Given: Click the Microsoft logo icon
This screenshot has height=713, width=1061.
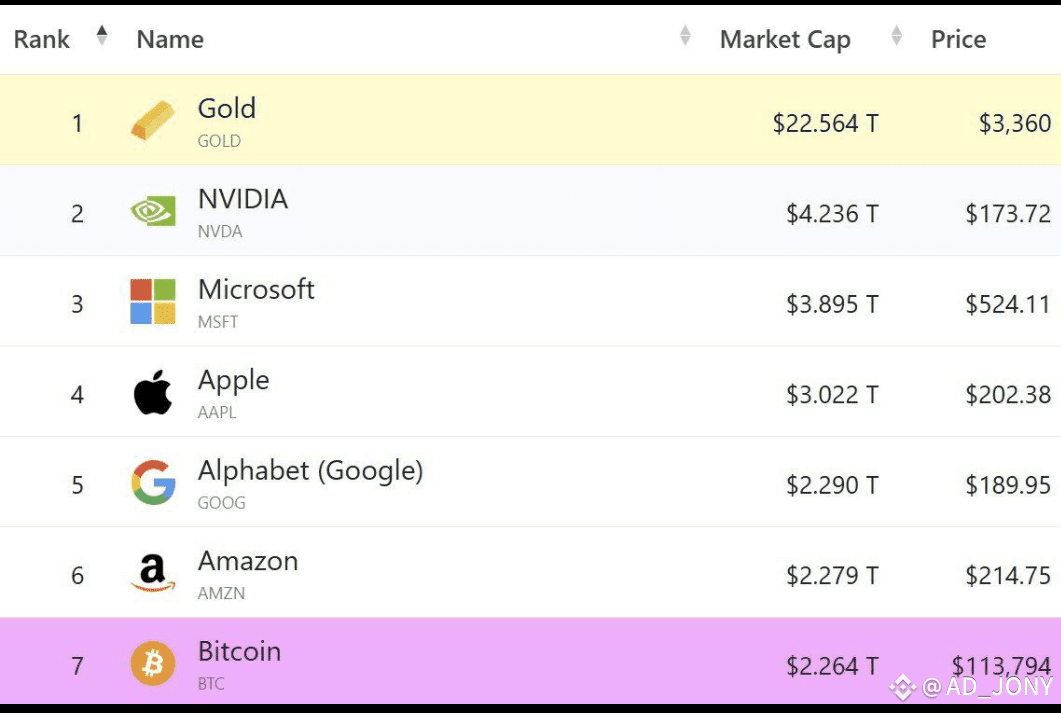Looking at the screenshot, I should 153,302.
